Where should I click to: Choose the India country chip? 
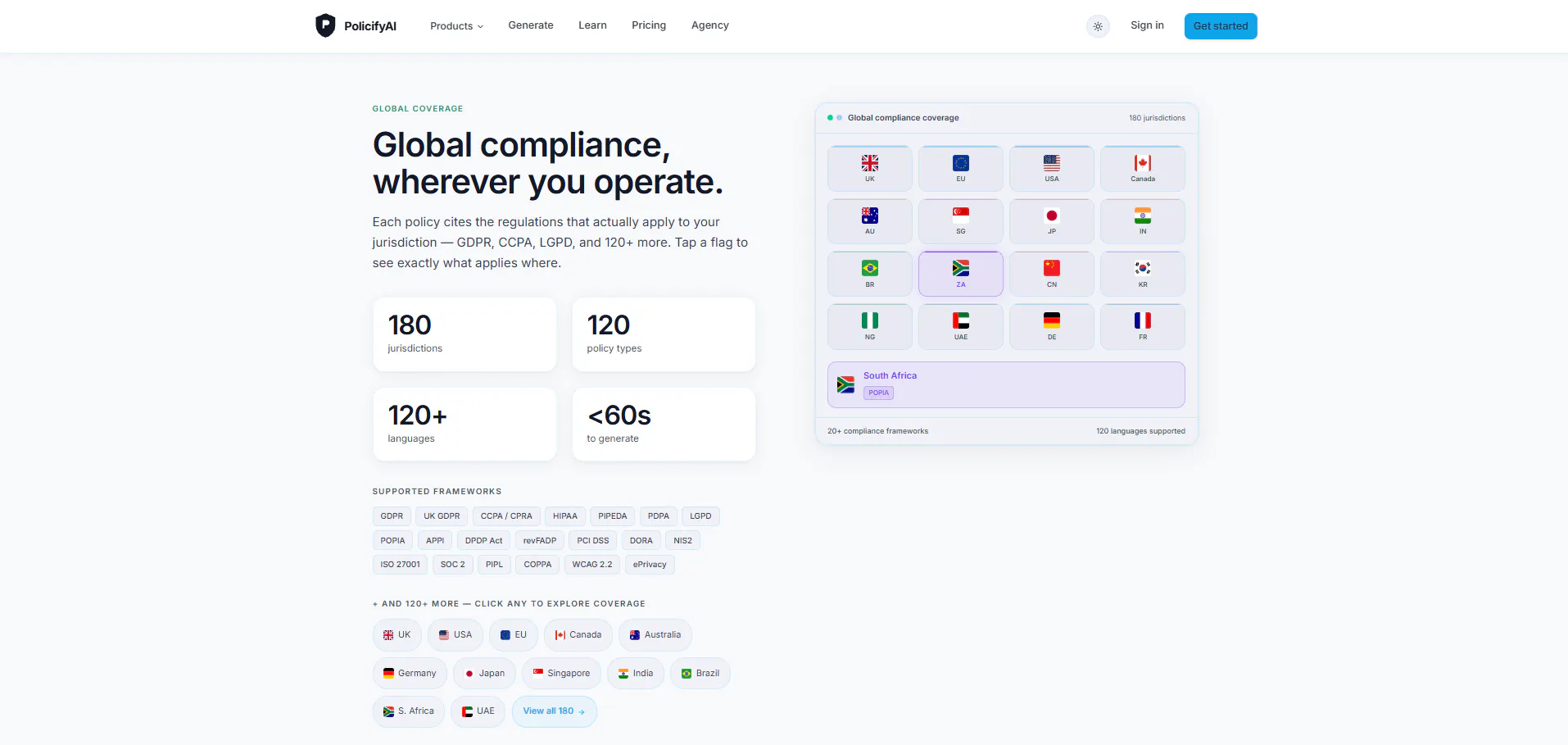coord(636,674)
